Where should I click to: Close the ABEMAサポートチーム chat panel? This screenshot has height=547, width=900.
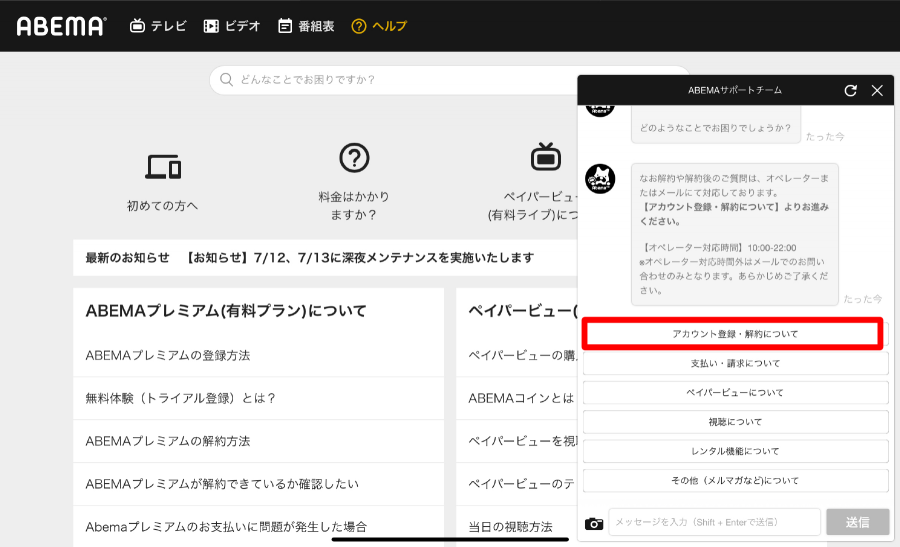[877, 90]
